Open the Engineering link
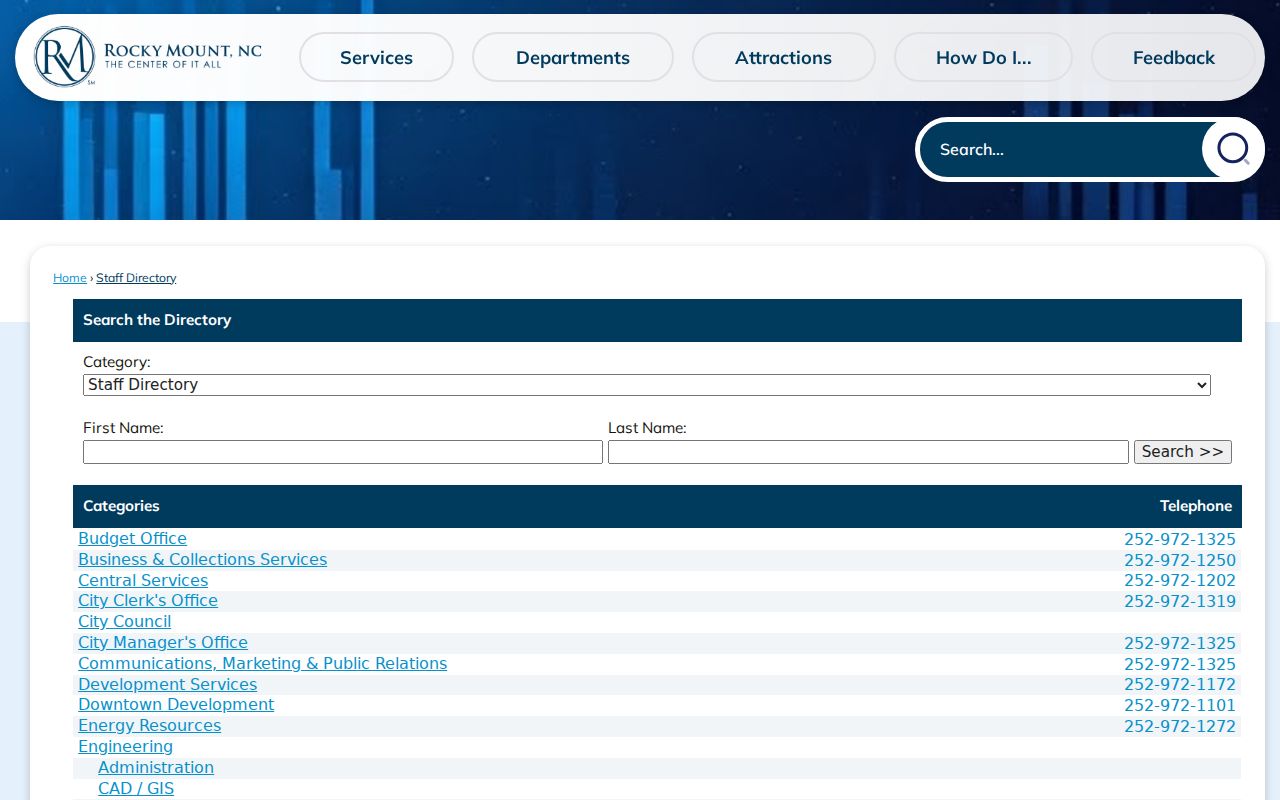 coord(125,747)
